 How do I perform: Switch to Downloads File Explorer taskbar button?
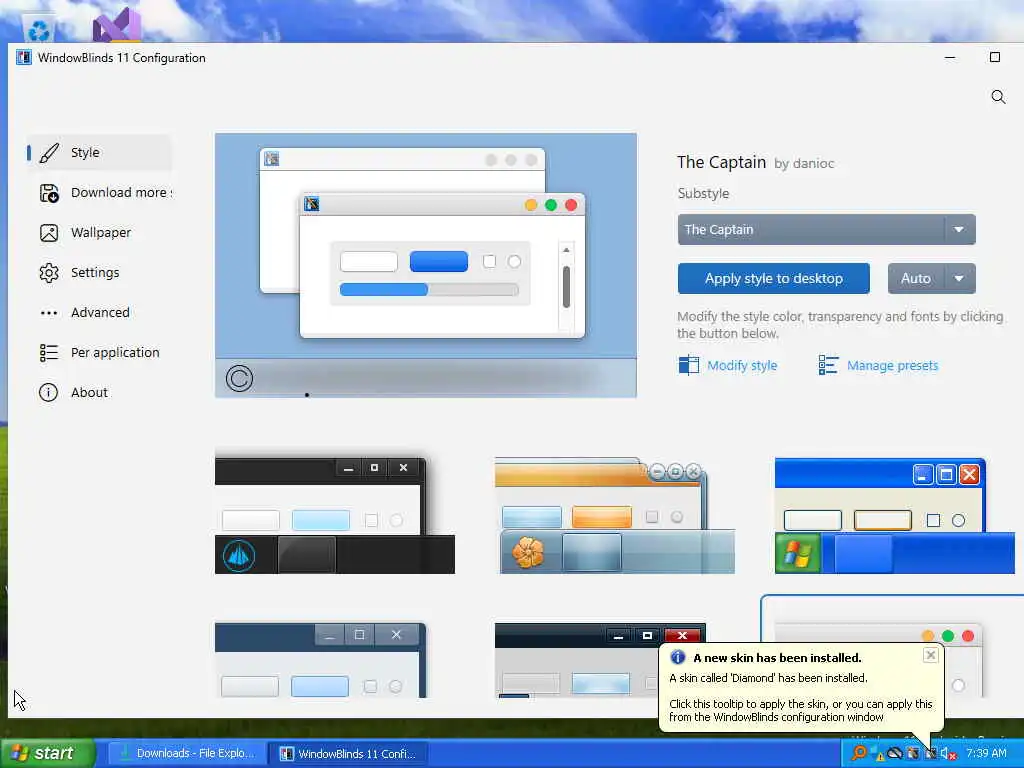pyautogui.click(x=186, y=754)
